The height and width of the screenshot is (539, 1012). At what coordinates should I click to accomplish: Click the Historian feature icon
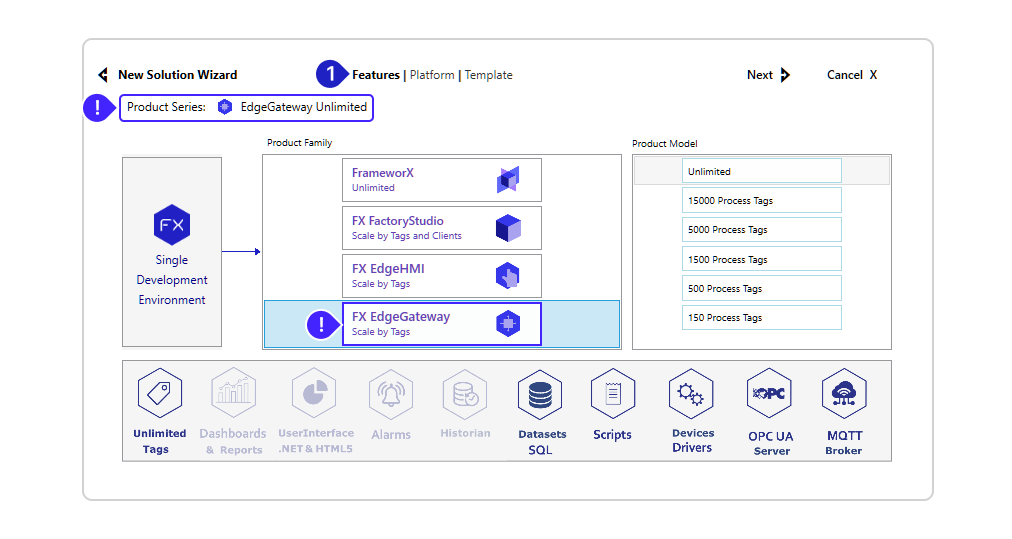click(465, 394)
